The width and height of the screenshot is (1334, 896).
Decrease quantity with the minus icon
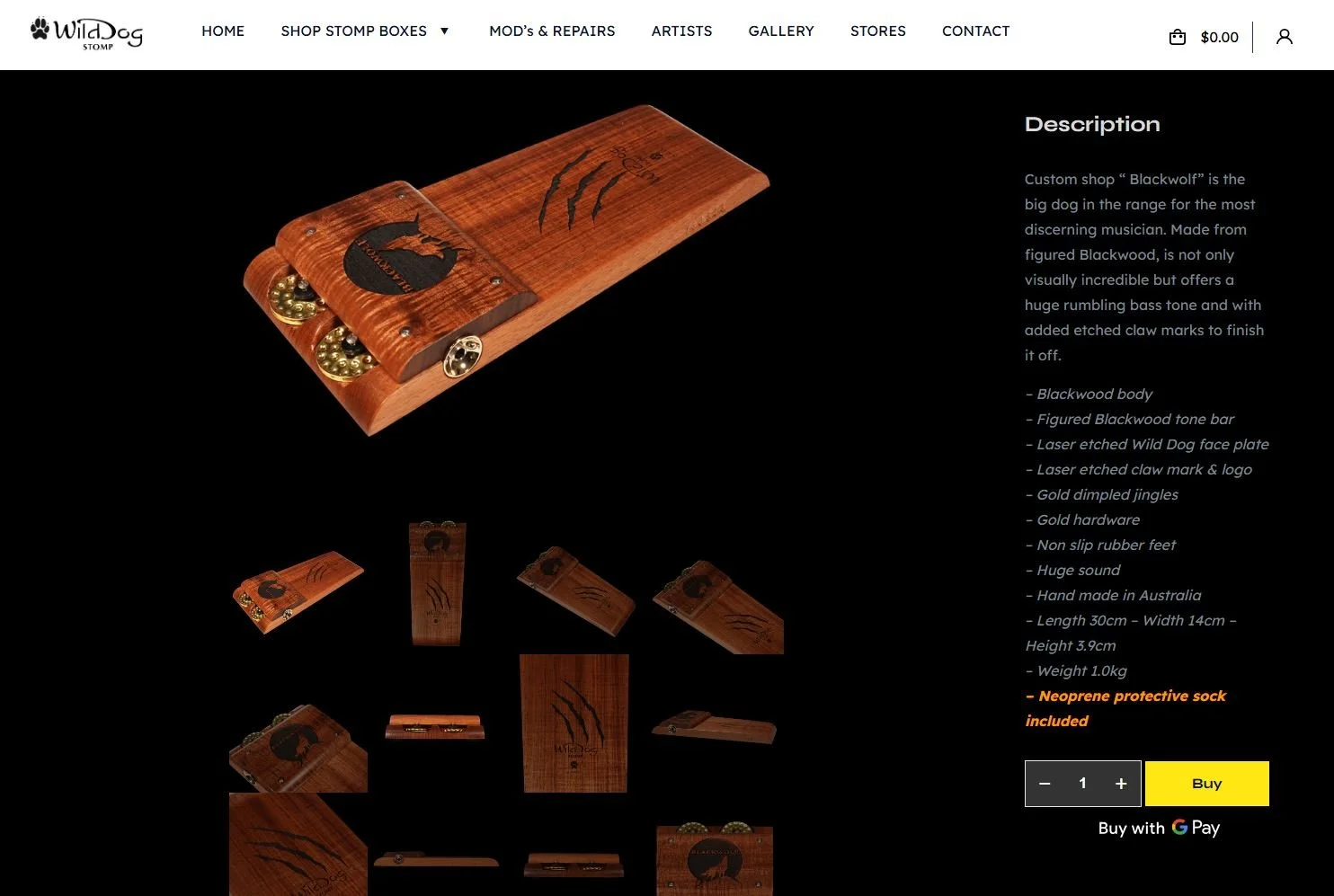(x=1045, y=784)
